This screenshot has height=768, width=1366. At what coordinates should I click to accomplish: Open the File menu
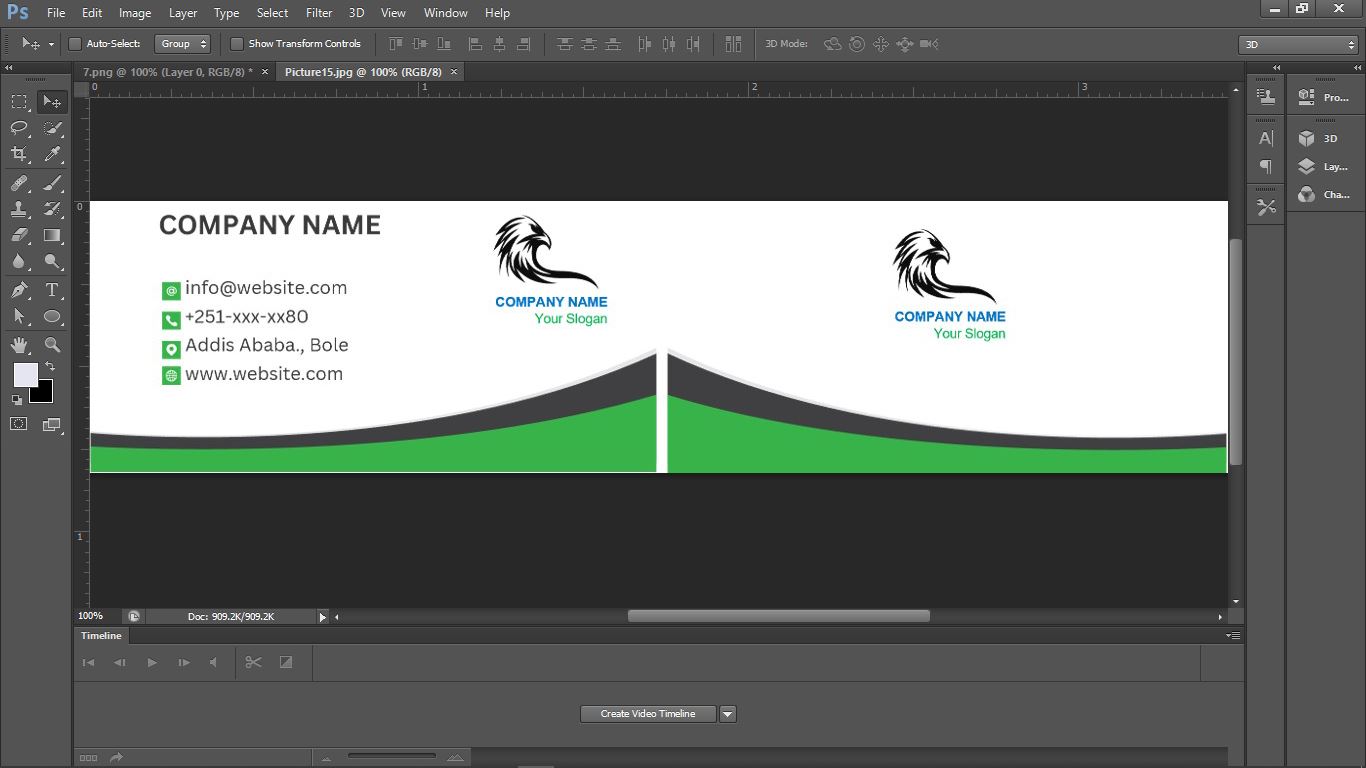[56, 13]
